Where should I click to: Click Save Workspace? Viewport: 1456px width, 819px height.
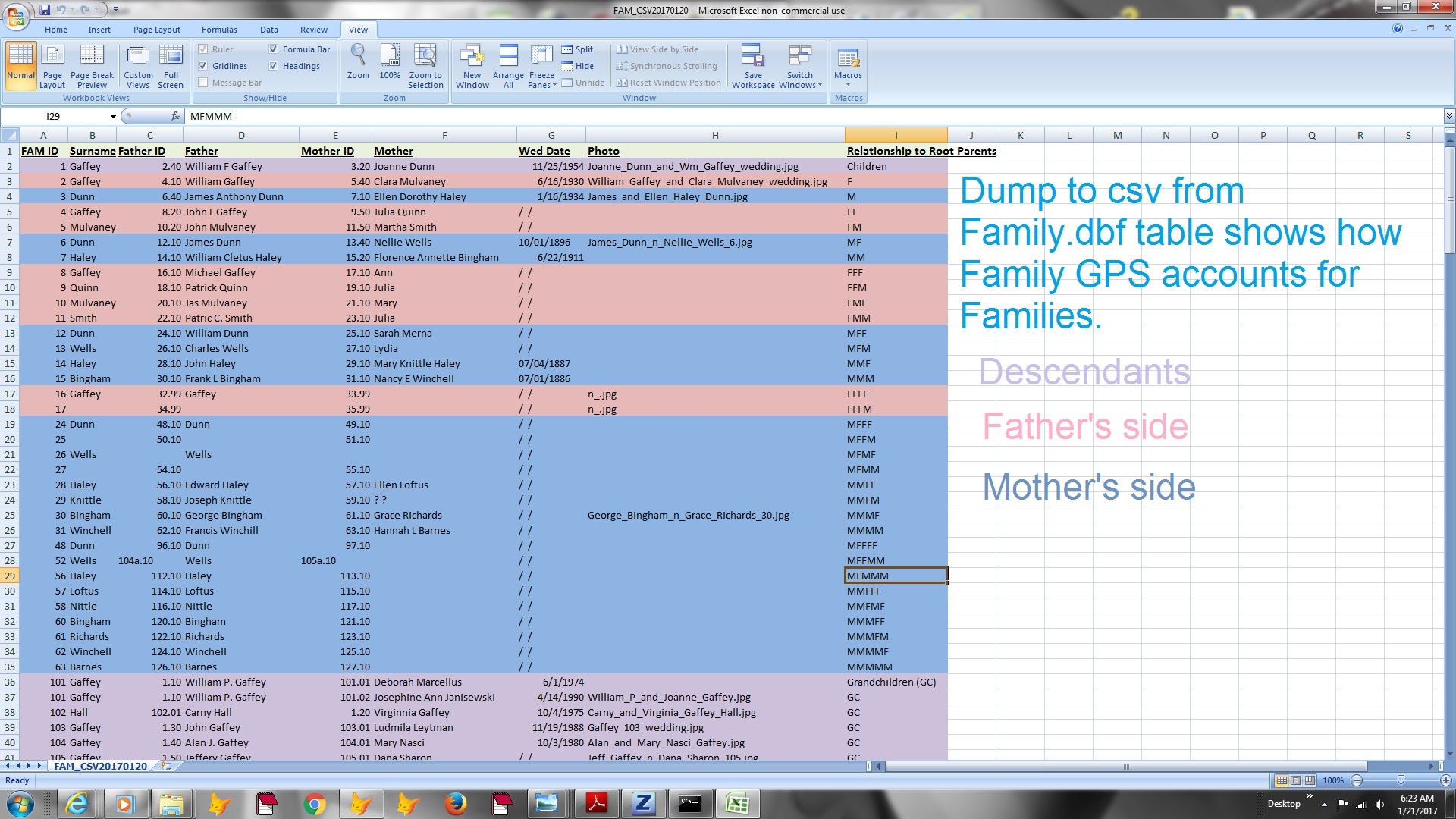point(753,66)
